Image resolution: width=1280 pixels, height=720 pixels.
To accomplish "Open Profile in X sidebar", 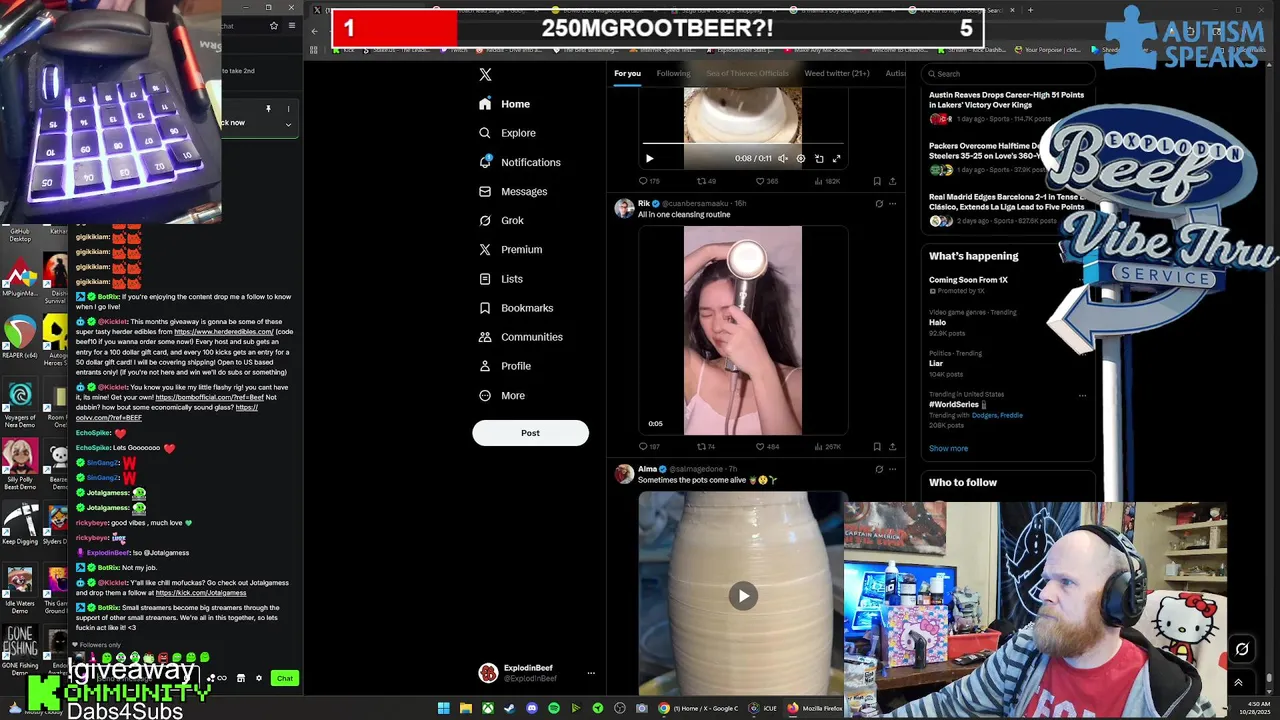I will tap(504, 366).
